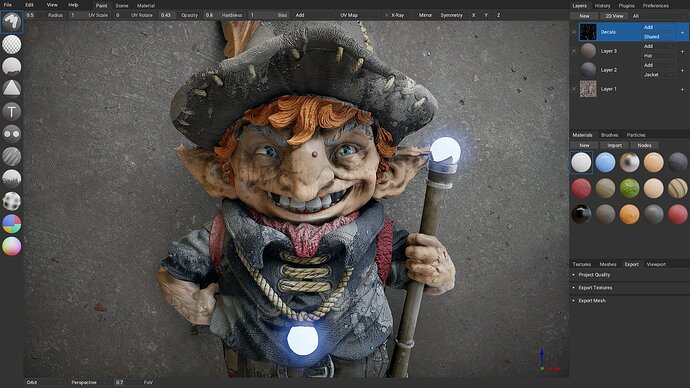Open the Meshes tab
Screen dimensions: 690x388
608,264
